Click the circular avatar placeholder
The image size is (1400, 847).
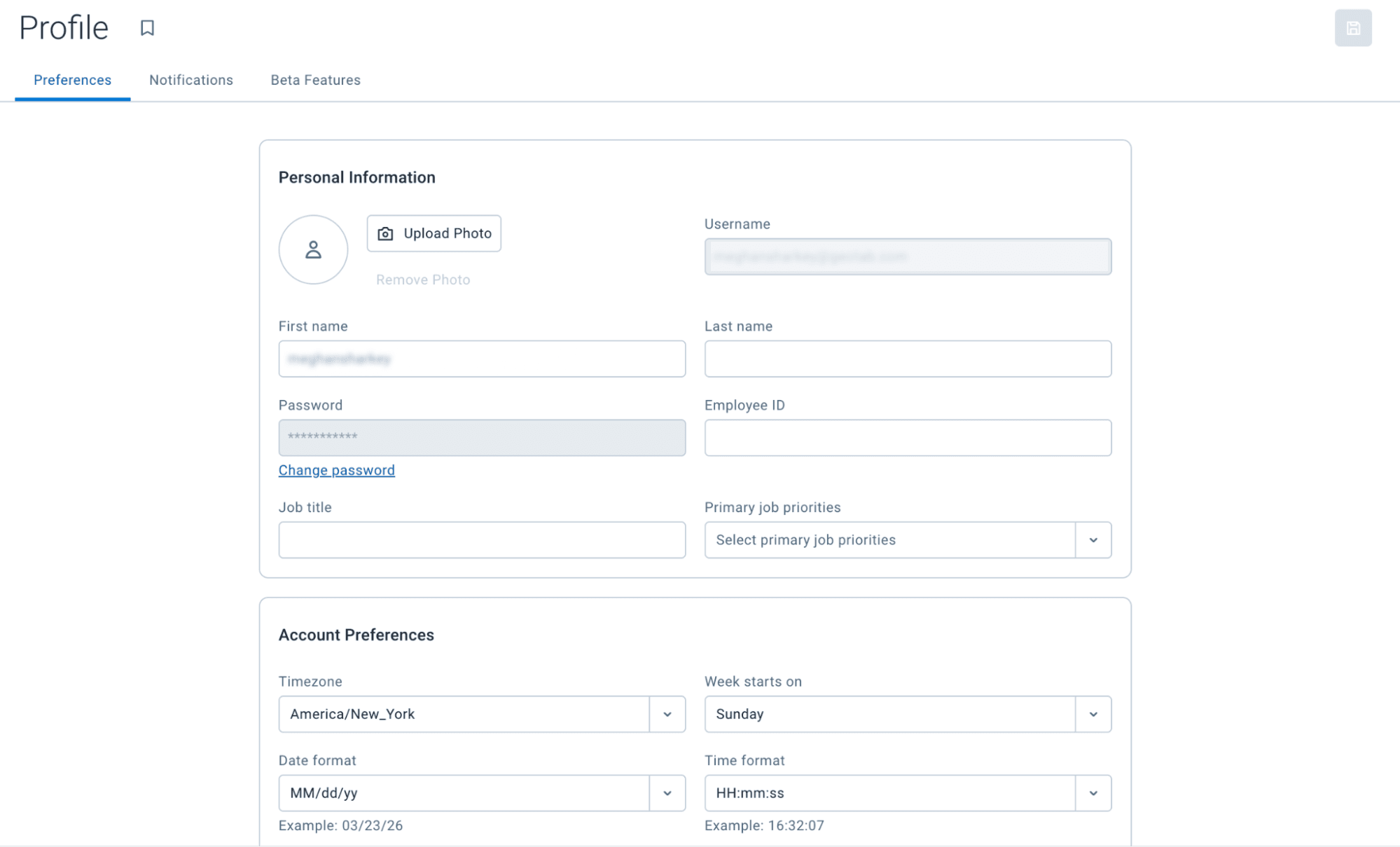pyautogui.click(x=313, y=249)
